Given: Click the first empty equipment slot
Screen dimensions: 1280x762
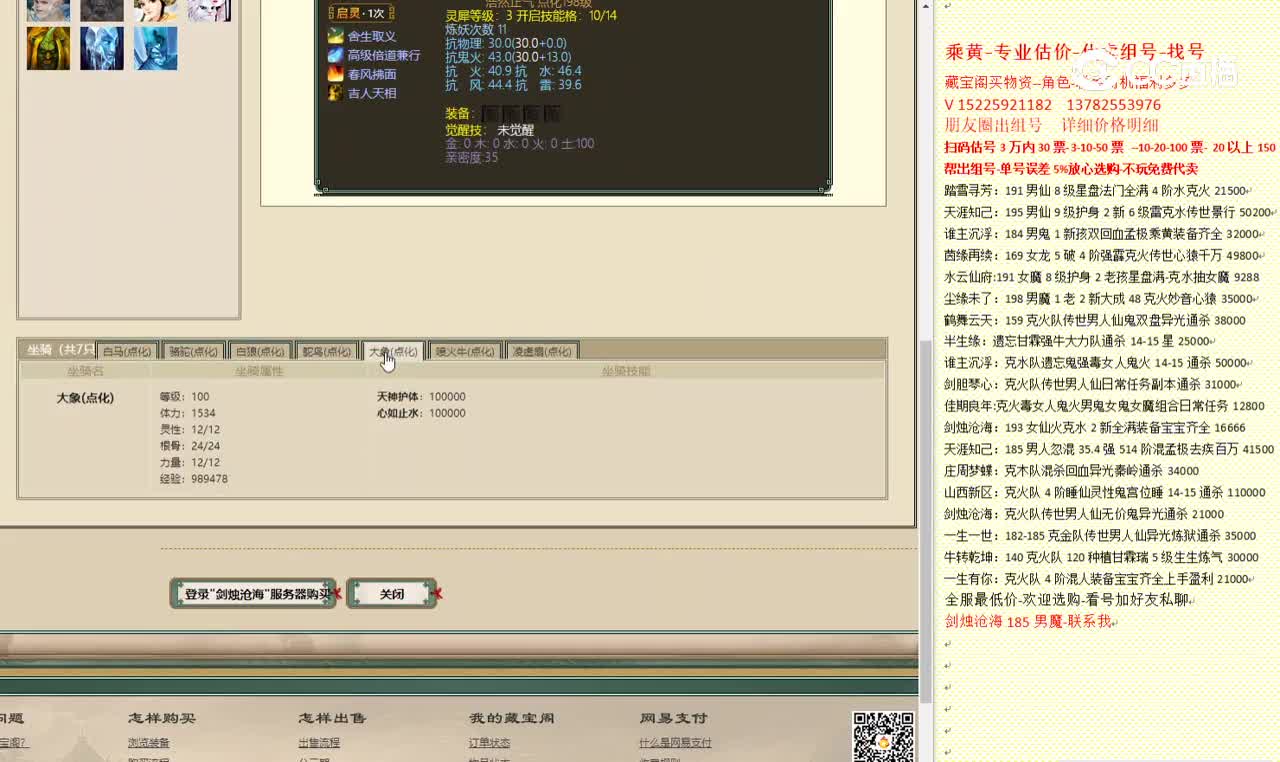Looking at the screenshot, I should (x=490, y=114).
